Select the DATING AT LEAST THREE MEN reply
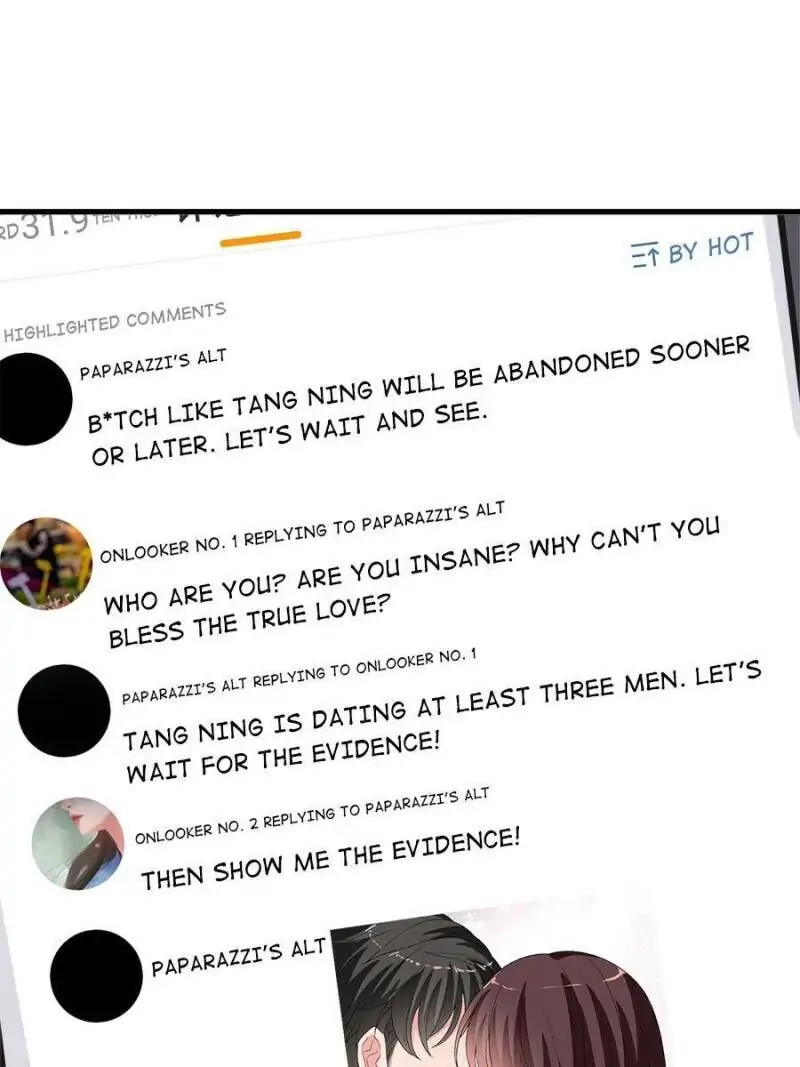Screen dimensions: 800x1067 [442, 723]
